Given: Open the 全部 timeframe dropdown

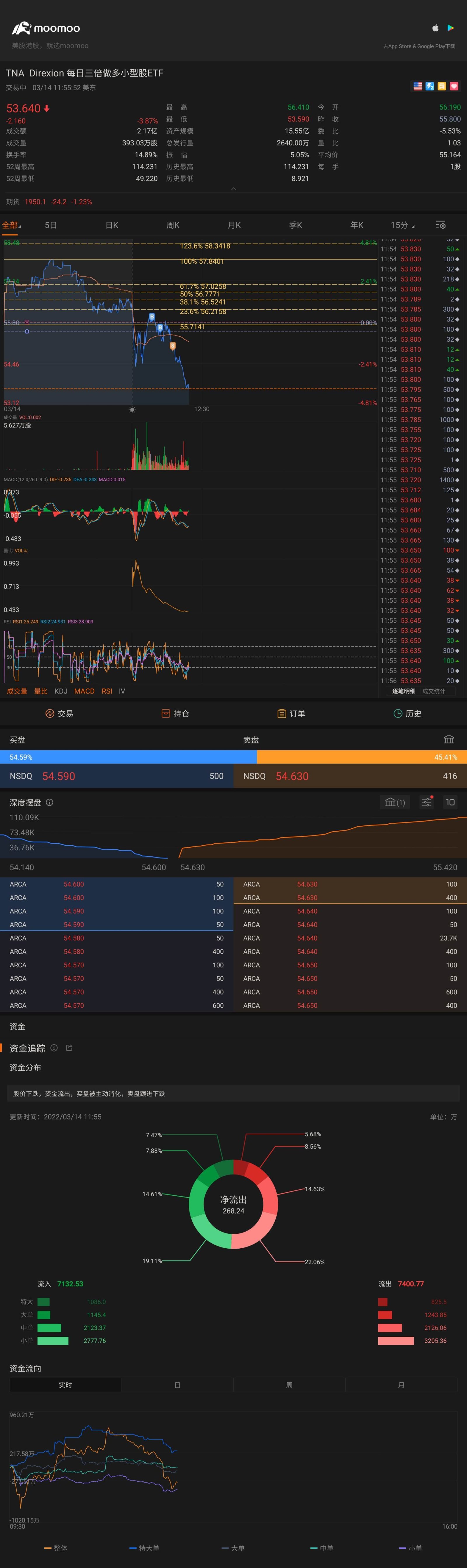Looking at the screenshot, I should [12, 225].
